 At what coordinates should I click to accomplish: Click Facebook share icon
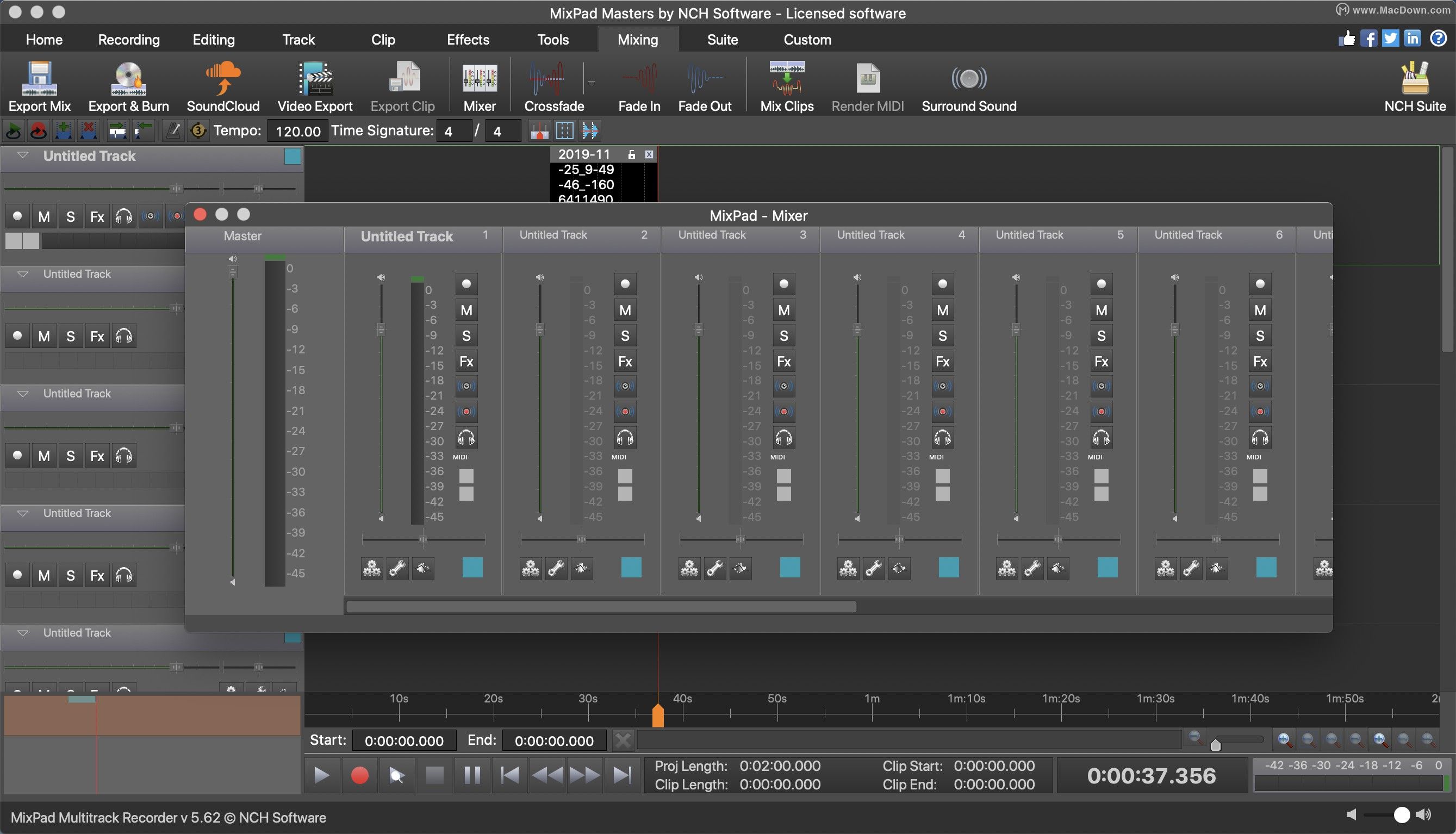click(1368, 39)
